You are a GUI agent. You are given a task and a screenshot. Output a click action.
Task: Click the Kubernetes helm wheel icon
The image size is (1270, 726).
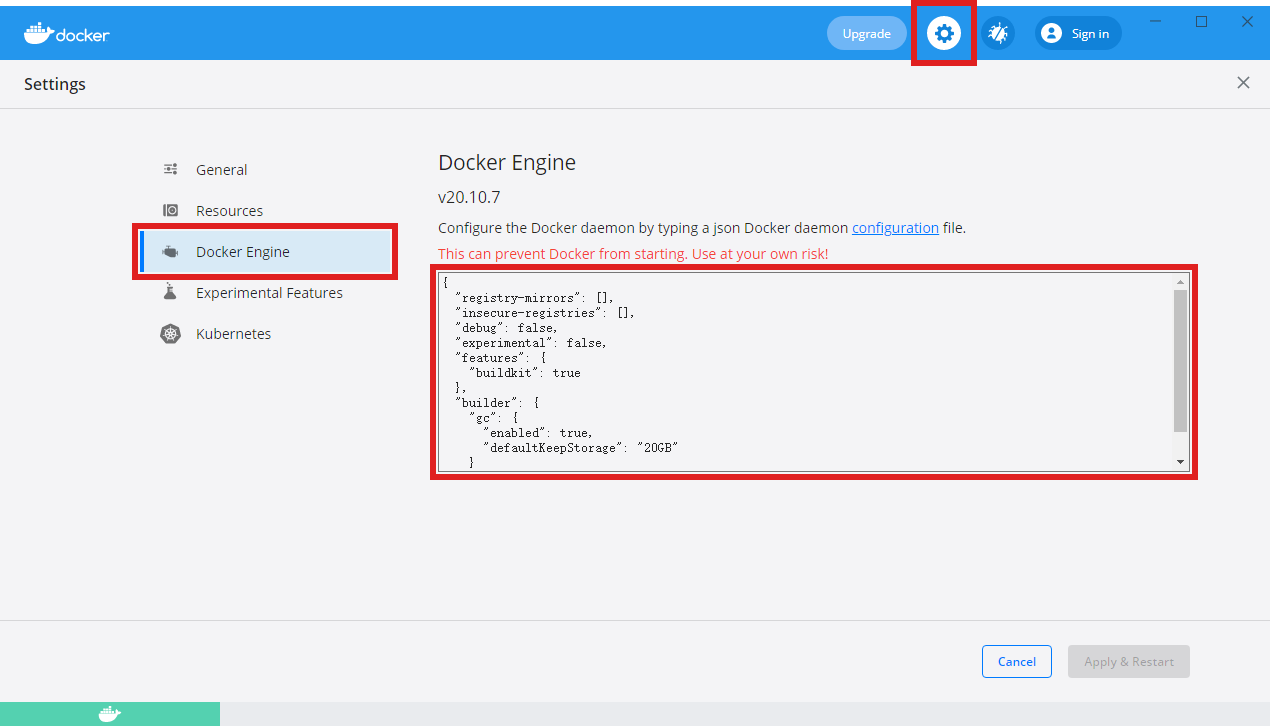(x=171, y=334)
